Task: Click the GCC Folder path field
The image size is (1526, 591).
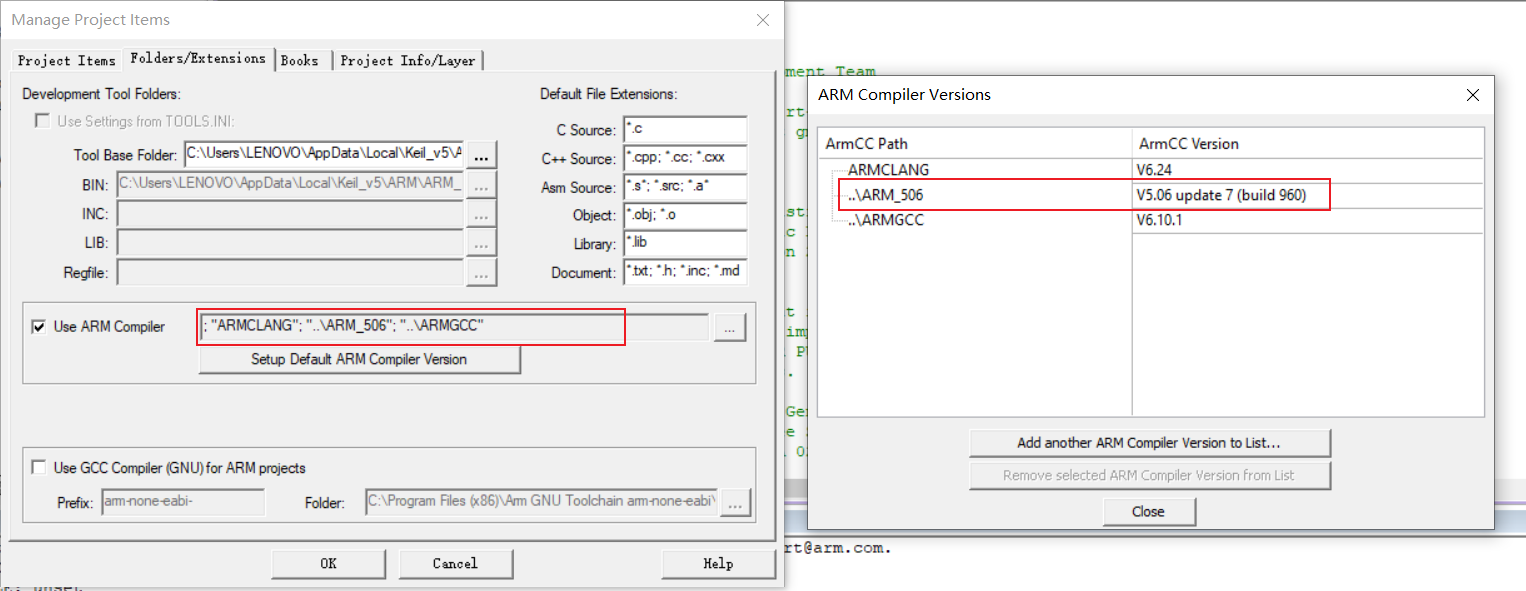Action: click(542, 502)
